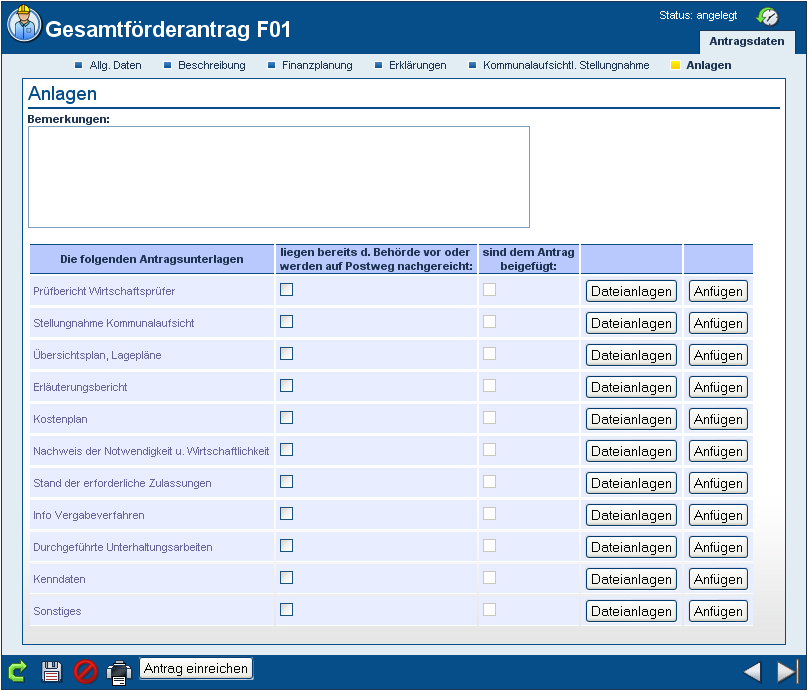
Task: Click the status clock icon
Action: (x=767, y=17)
